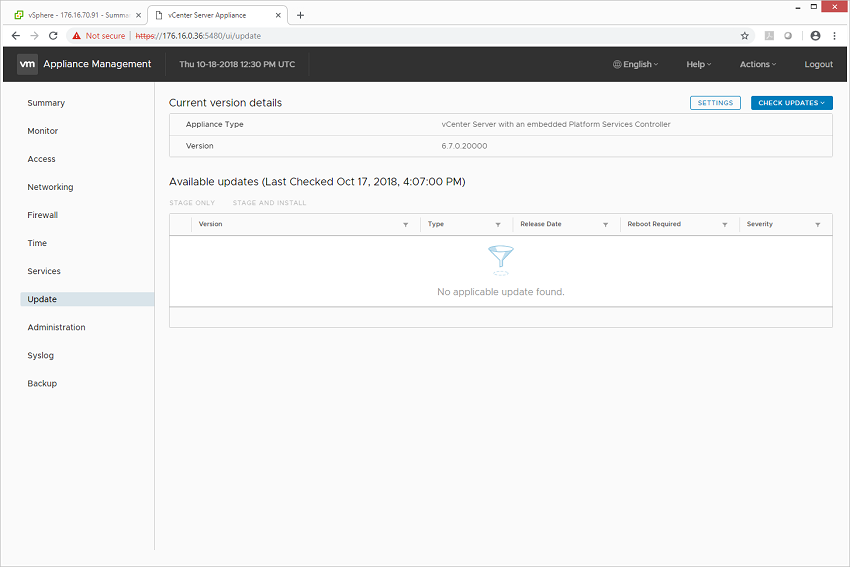
Task: Open the English language dropdown
Action: tap(635, 64)
